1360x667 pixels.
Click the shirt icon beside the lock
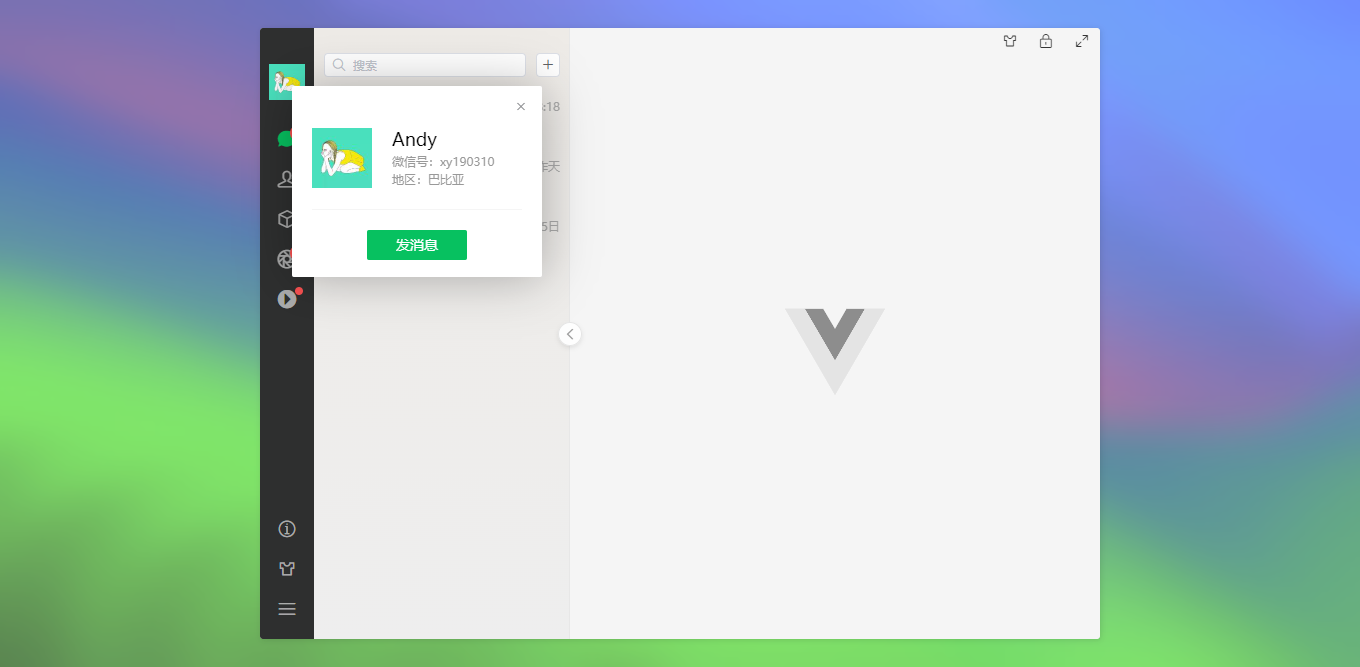pyautogui.click(x=1010, y=41)
